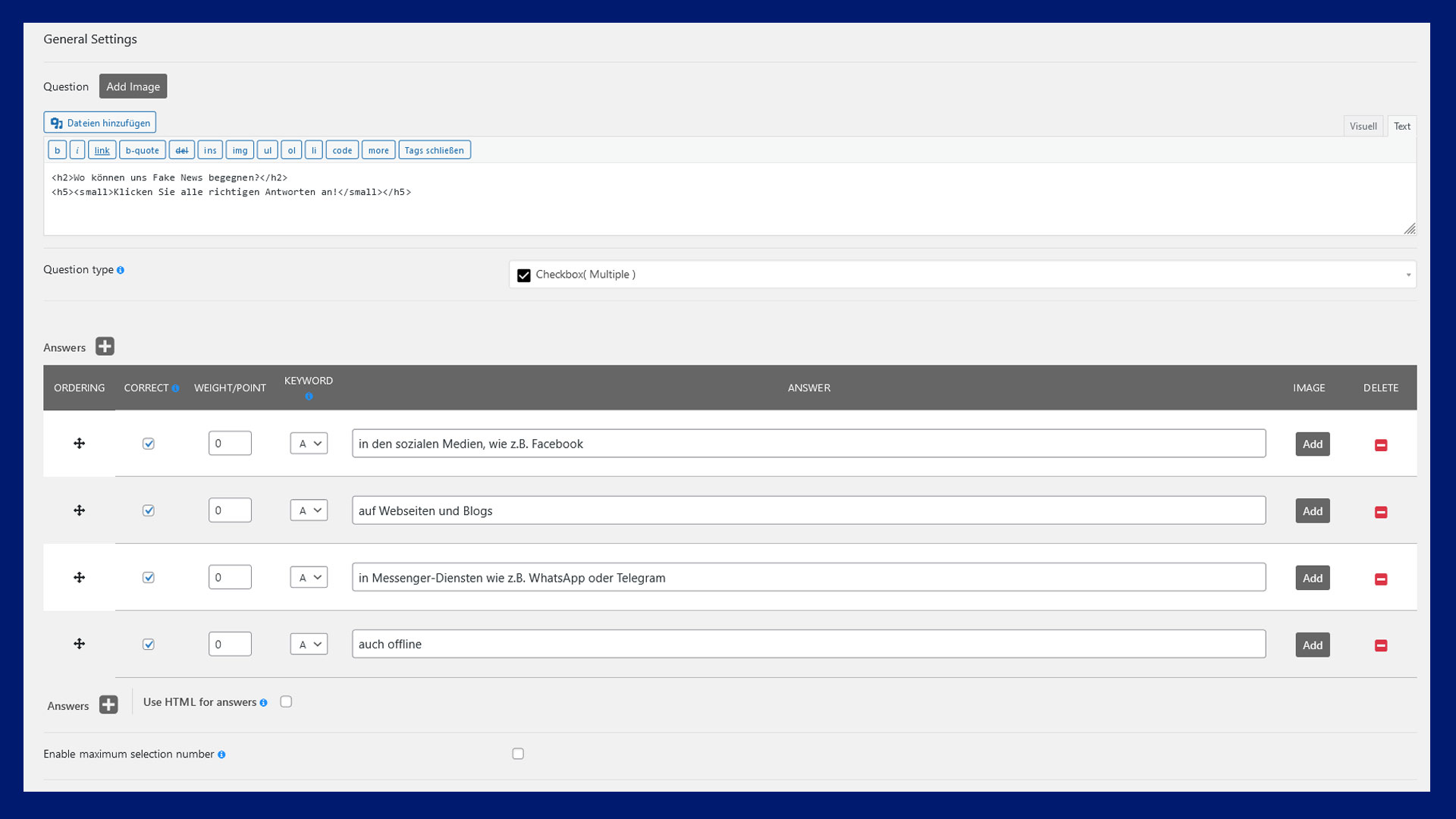
Task: Click weight/point field of the Messenger-Diensten row
Action: tap(230, 577)
